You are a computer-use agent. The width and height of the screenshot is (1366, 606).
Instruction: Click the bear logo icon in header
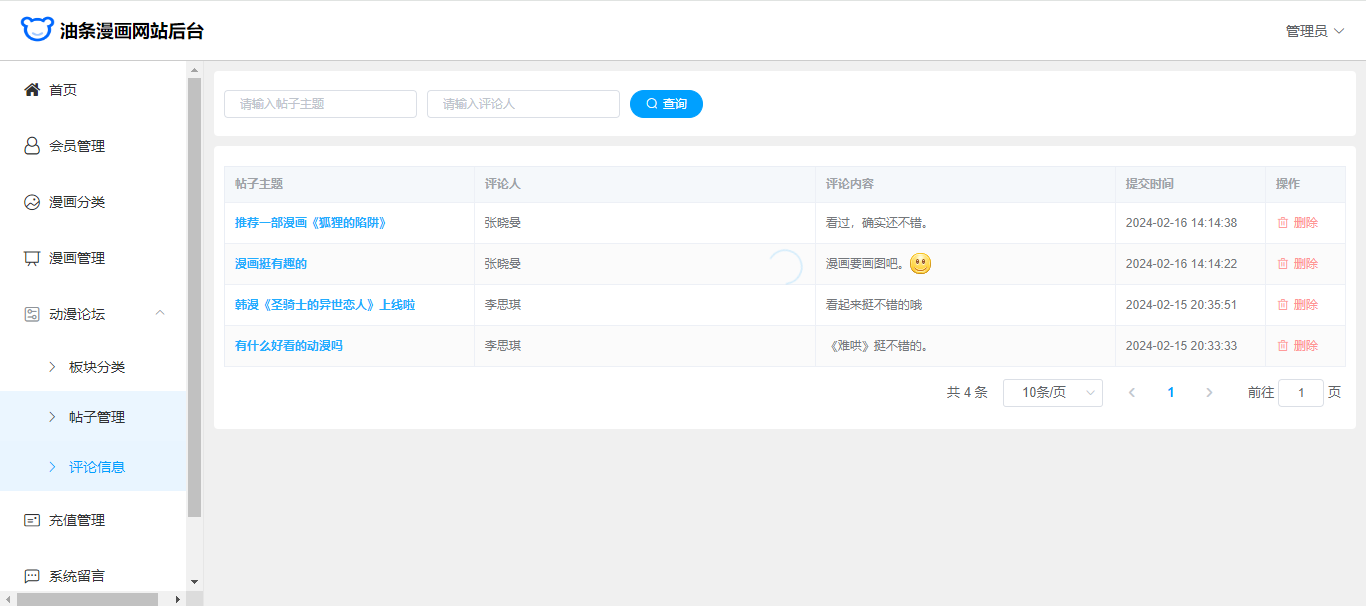37,30
